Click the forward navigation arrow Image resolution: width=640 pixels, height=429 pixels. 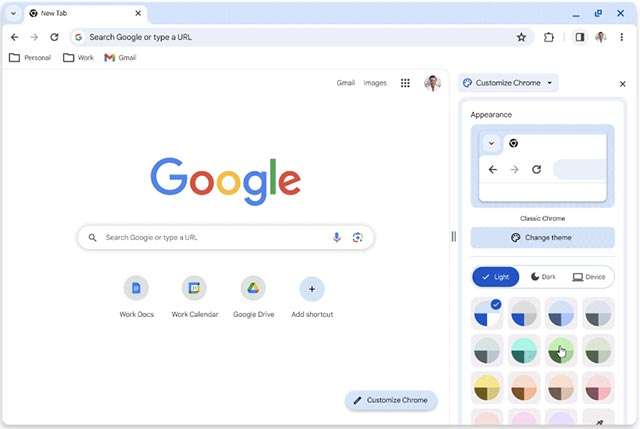pos(34,37)
